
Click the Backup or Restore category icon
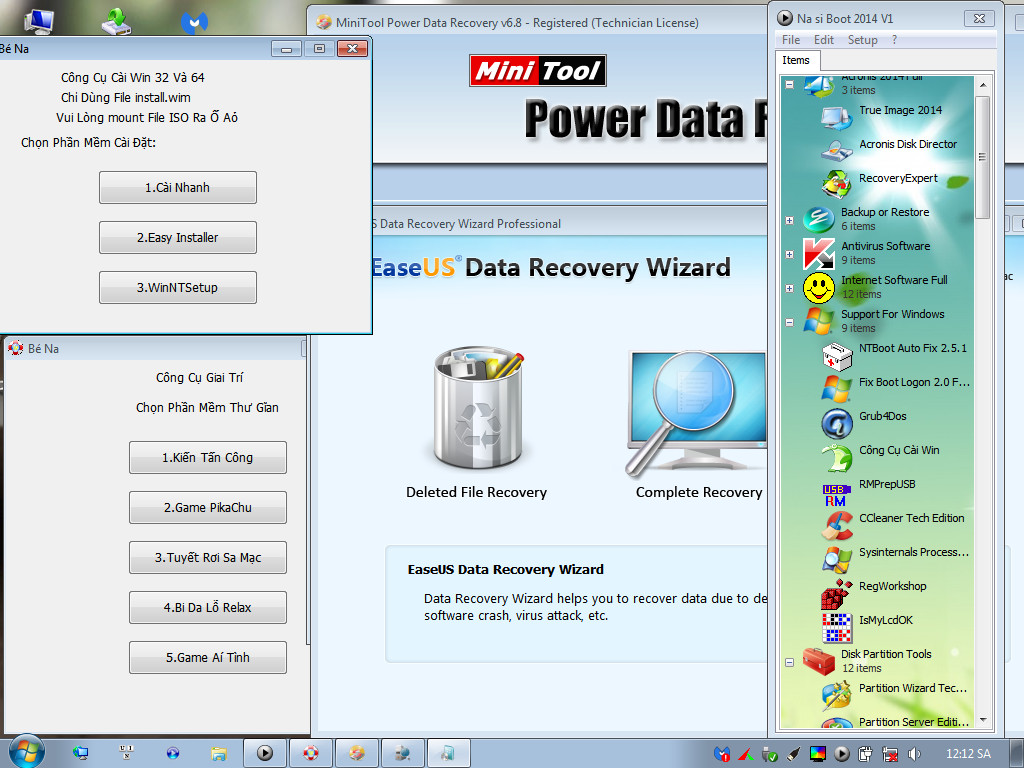pyautogui.click(x=818, y=219)
